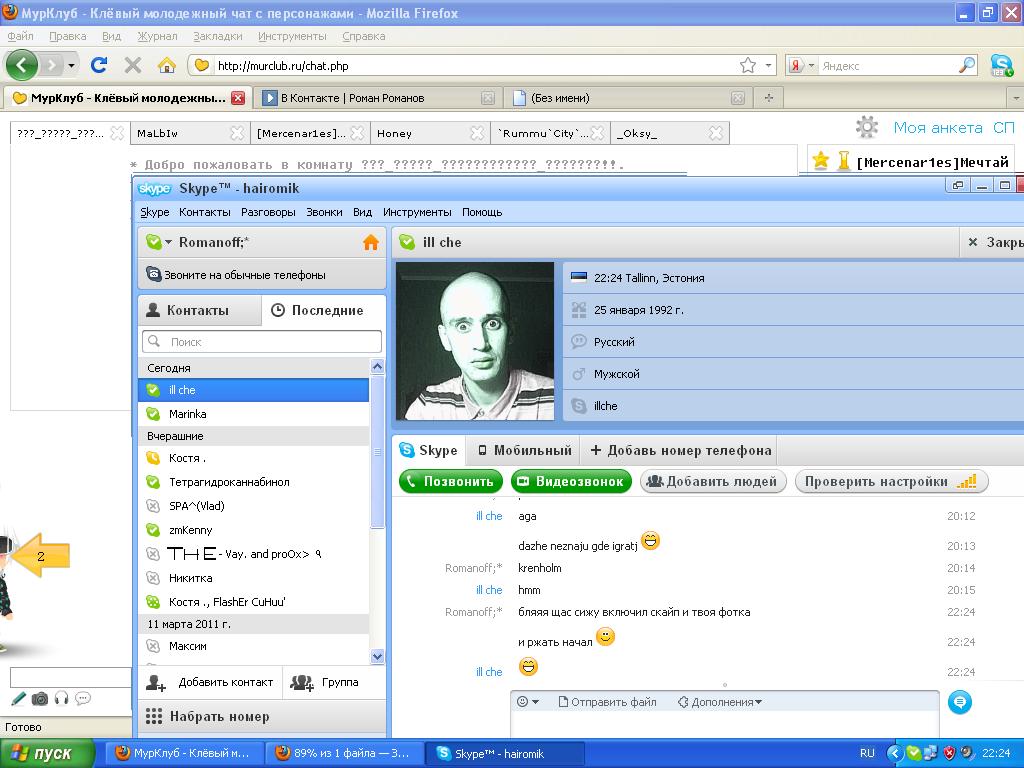1024x768 pixels.
Task: Select Тетрагидроканнабинол contact
Action: click(253, 482)
